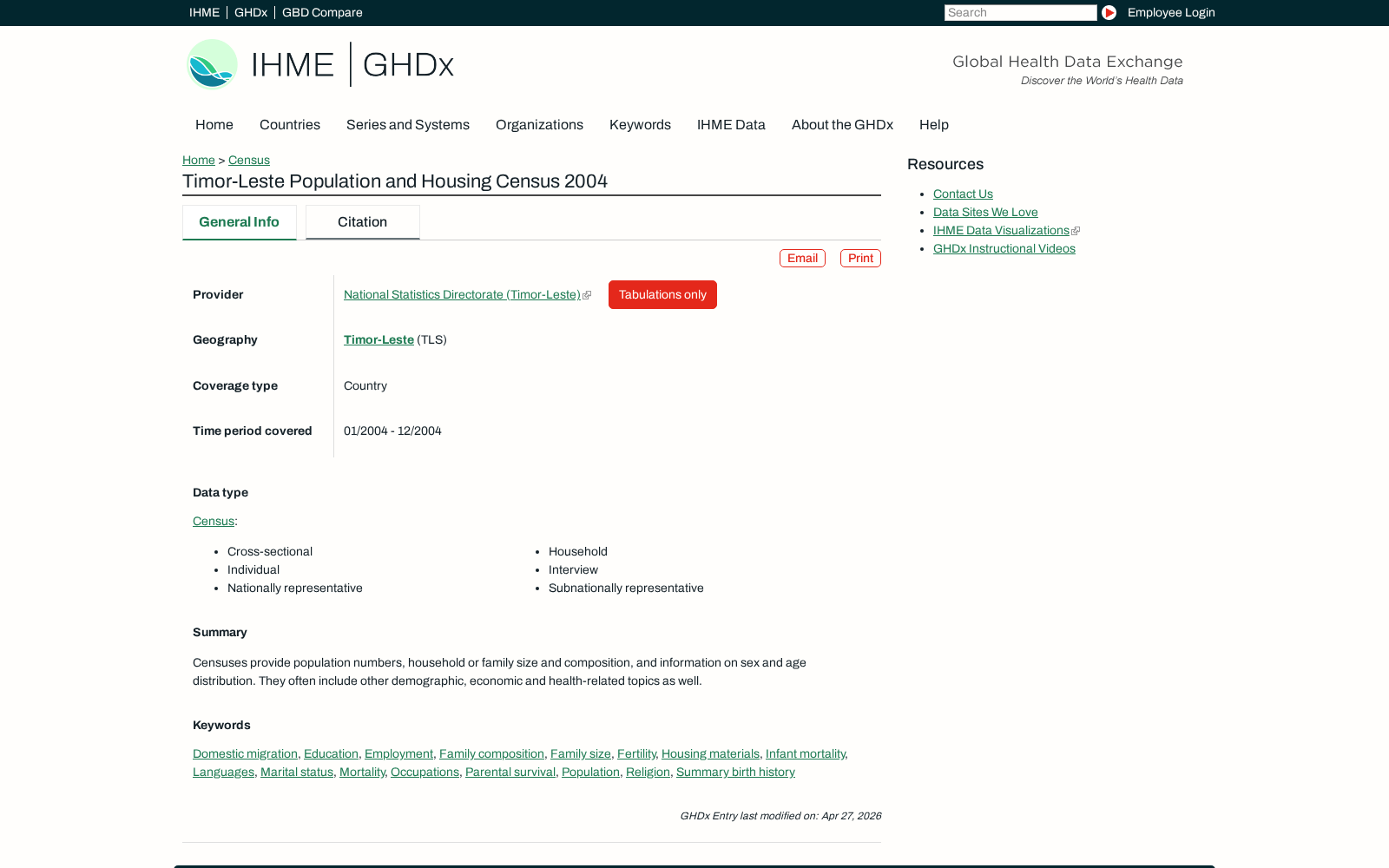Open the Education keyword
The width and height of the screenshot is (1389, 868).
click(x=331, y=753)
